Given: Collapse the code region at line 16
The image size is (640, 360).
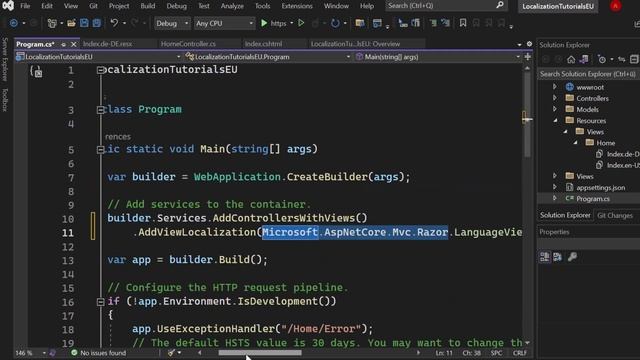Looking at the screenshot, I should click(100, 302).
